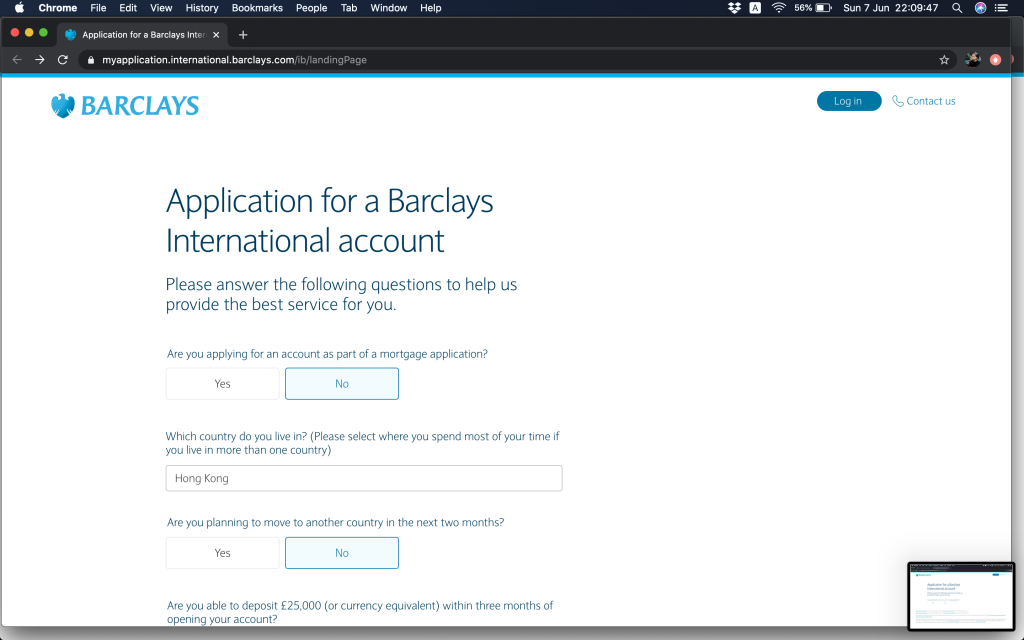Open the Bookmarks menu
The image size is (1024, 640).
257,8
